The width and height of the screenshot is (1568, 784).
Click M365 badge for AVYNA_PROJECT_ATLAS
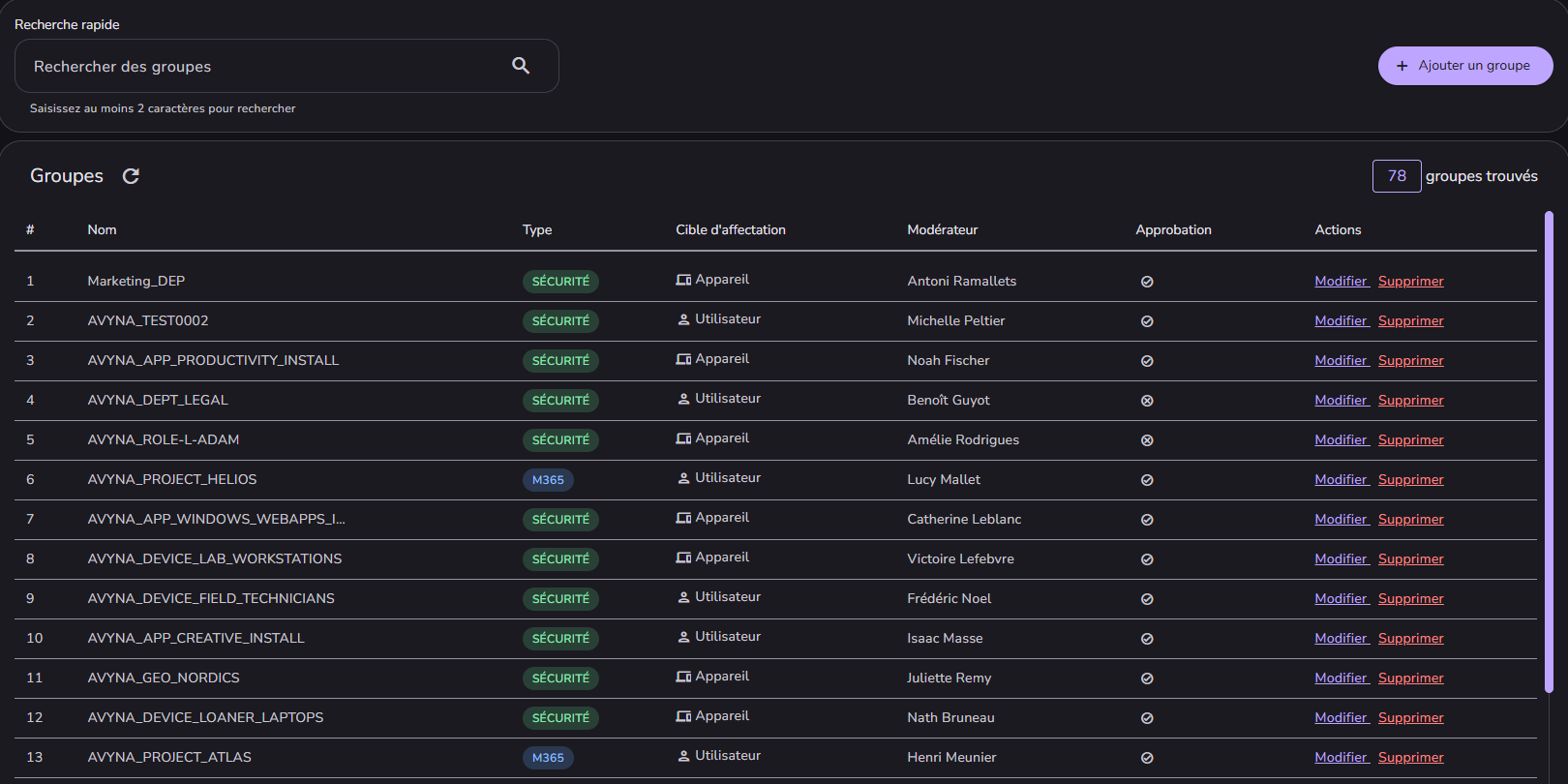(x=548, y=758)
